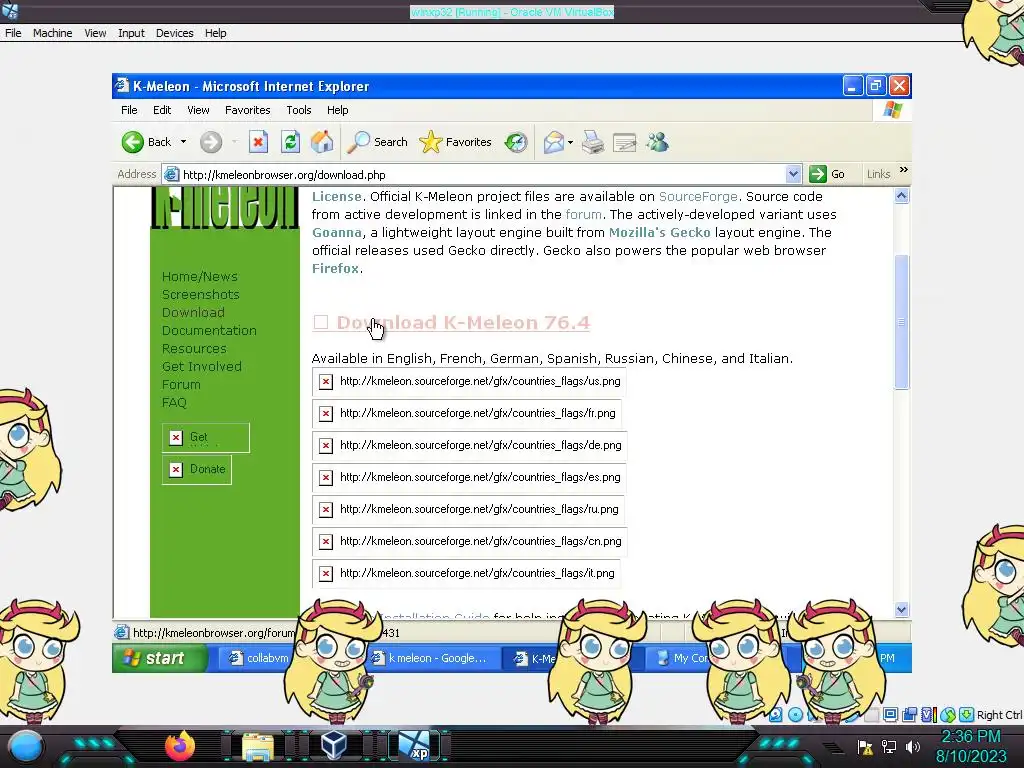Switch to collabvm taskbar window
The height and width of the screenshot is (768, 1024).
click(259, 658)
